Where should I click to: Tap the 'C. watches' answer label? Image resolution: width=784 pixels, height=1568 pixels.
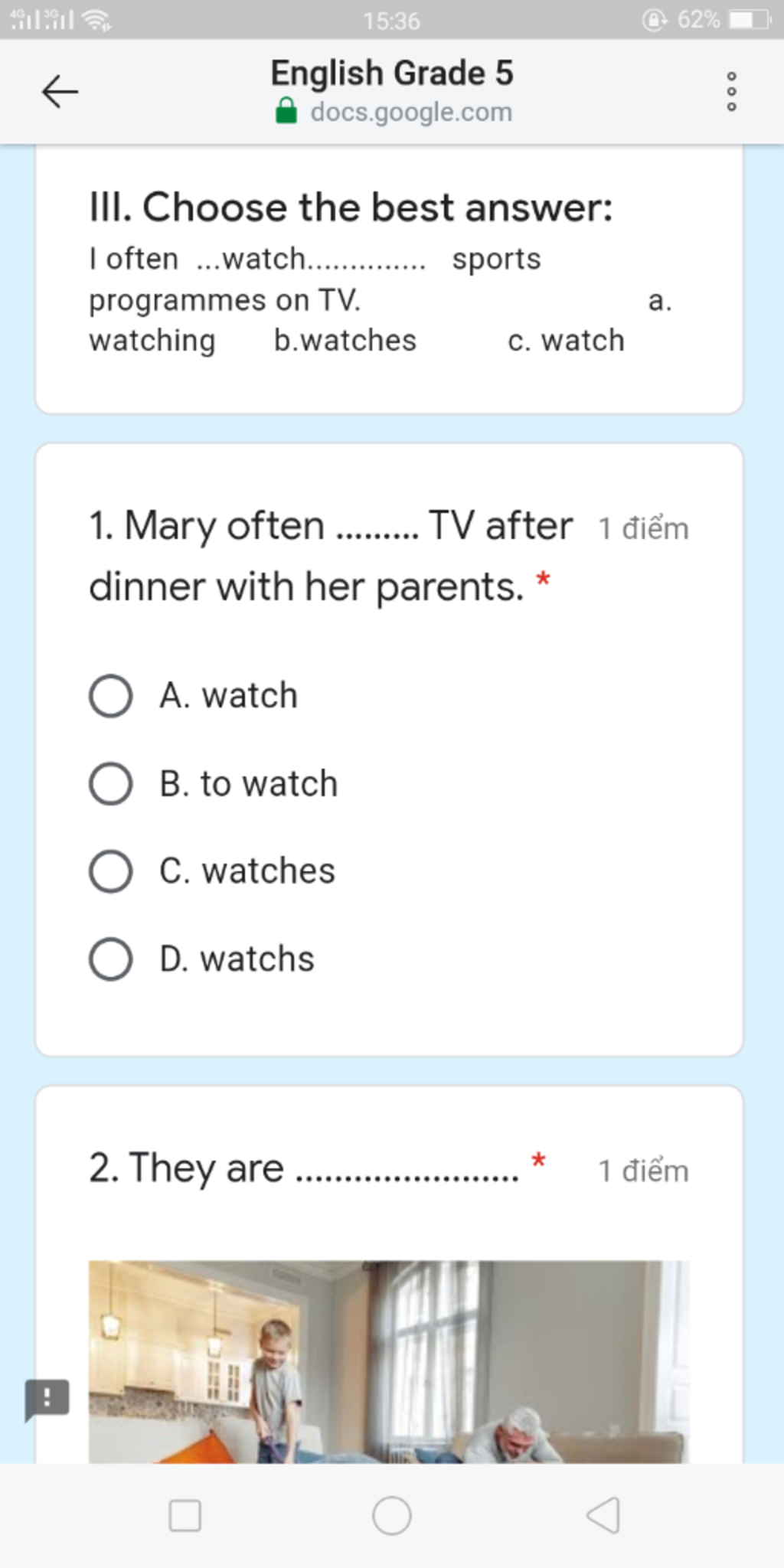coord(247,871)
